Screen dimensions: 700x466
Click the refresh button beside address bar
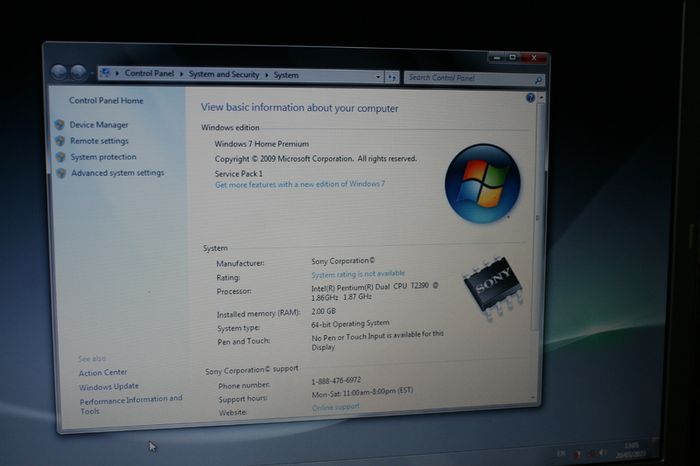[x=392, y=77]
